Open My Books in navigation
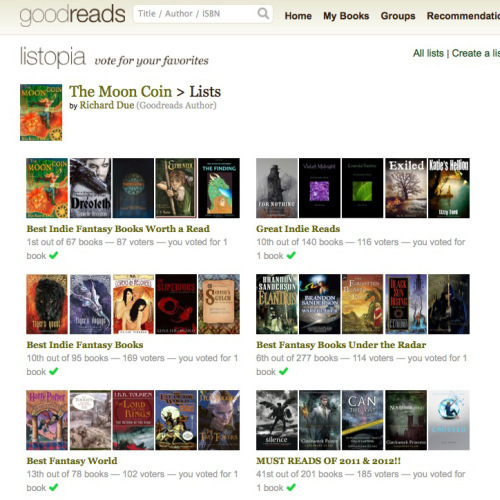 346,16
